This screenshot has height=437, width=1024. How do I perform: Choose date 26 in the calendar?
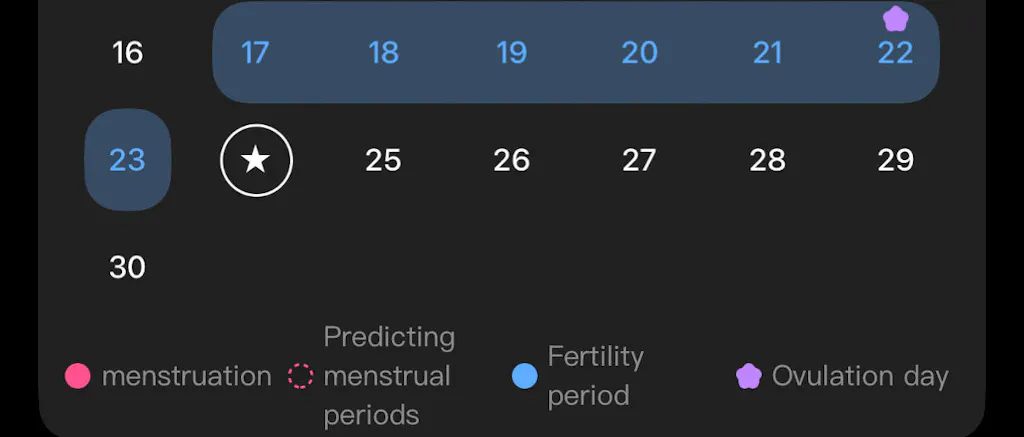(x=512, y=160)
